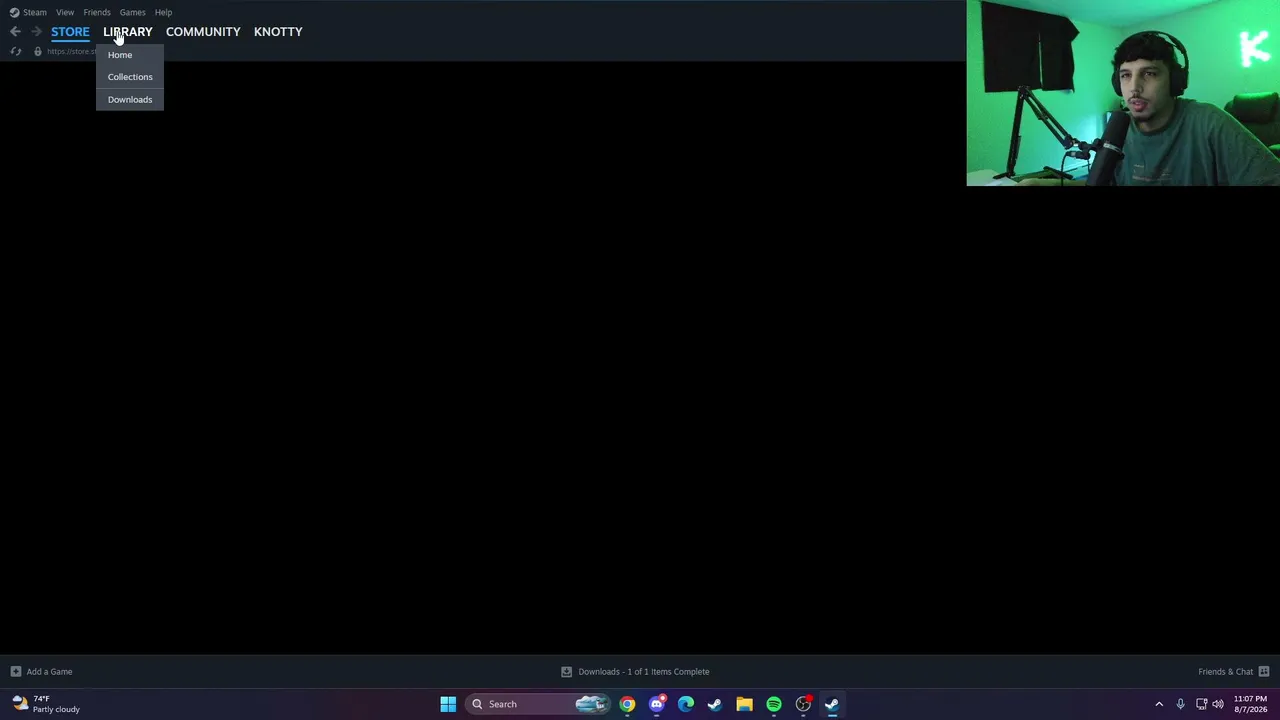Choose Collections from the Library dropdown
The height and width of the screenshot is (720, 1280).
click(x=130, y=77)
